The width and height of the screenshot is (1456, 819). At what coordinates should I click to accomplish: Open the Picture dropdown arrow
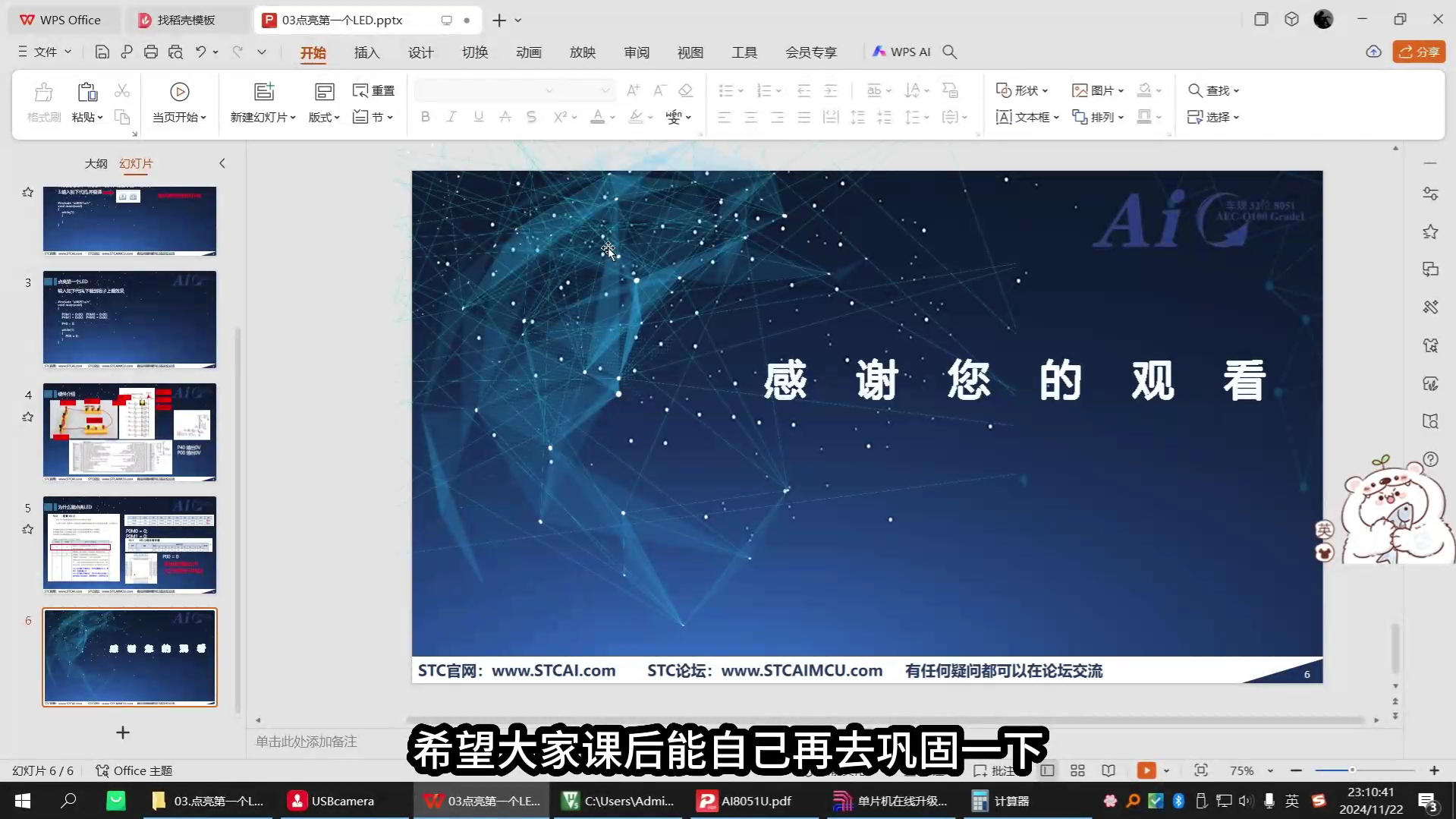click(1121, 91)
